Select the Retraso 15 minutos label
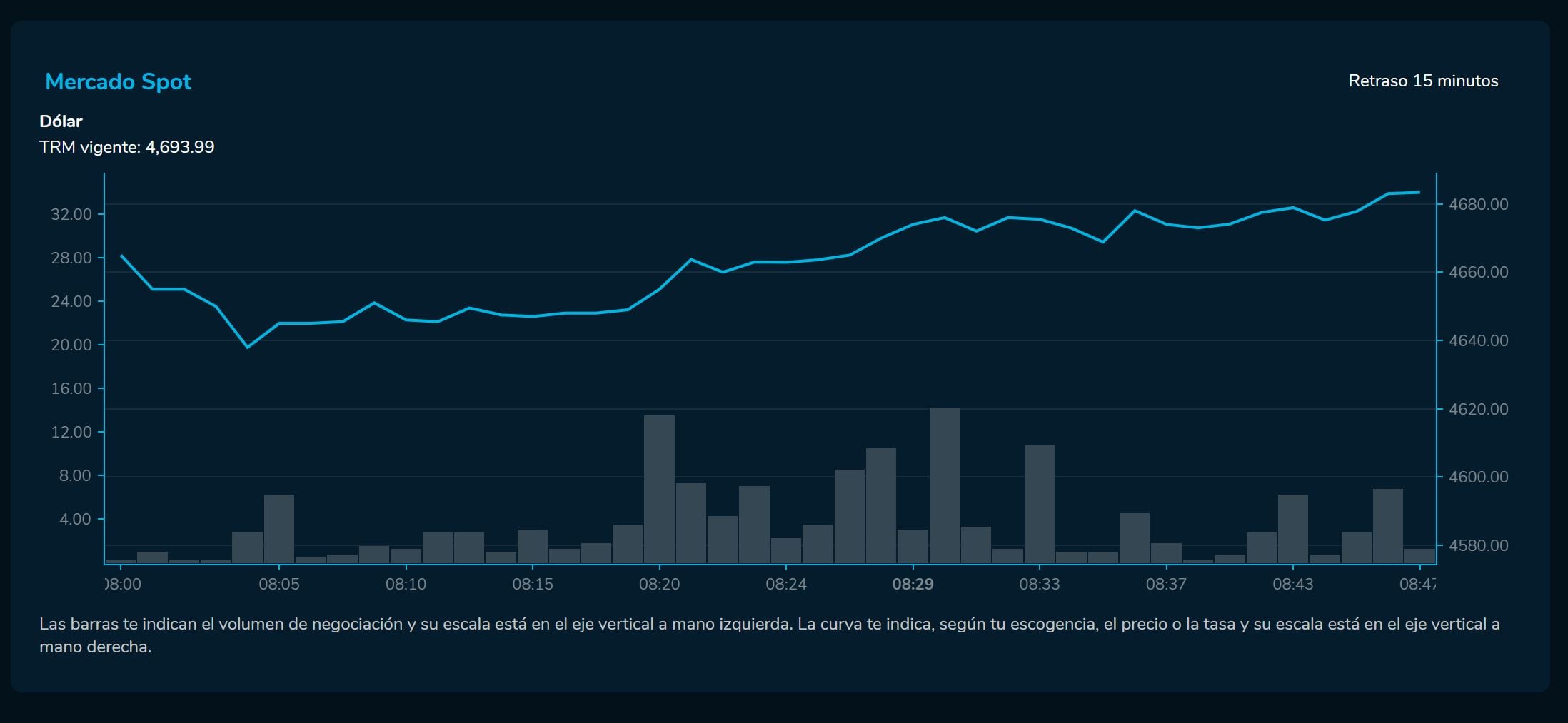The height and width of the screenshot is (723, 1568). click(1422, 81)
